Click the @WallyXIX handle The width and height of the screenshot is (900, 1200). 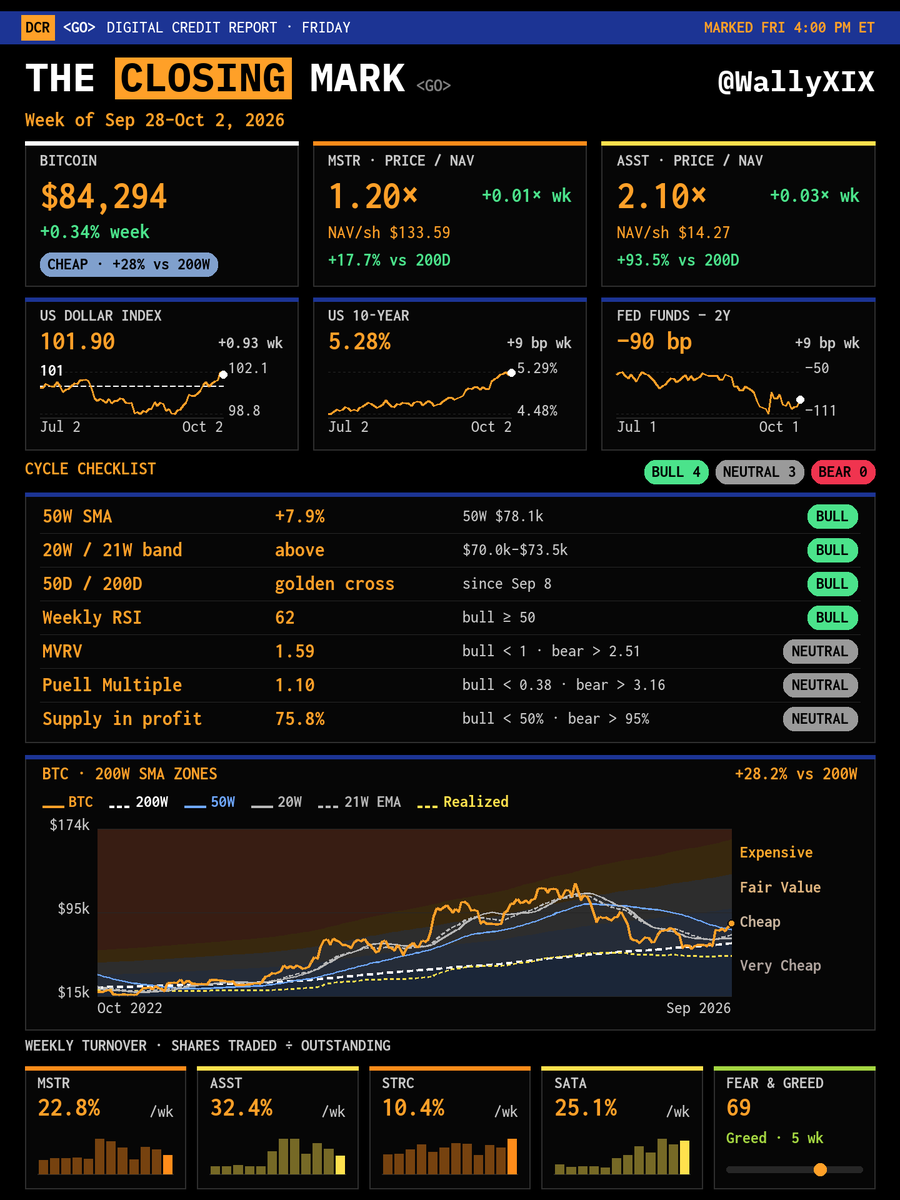coord(796,82)
